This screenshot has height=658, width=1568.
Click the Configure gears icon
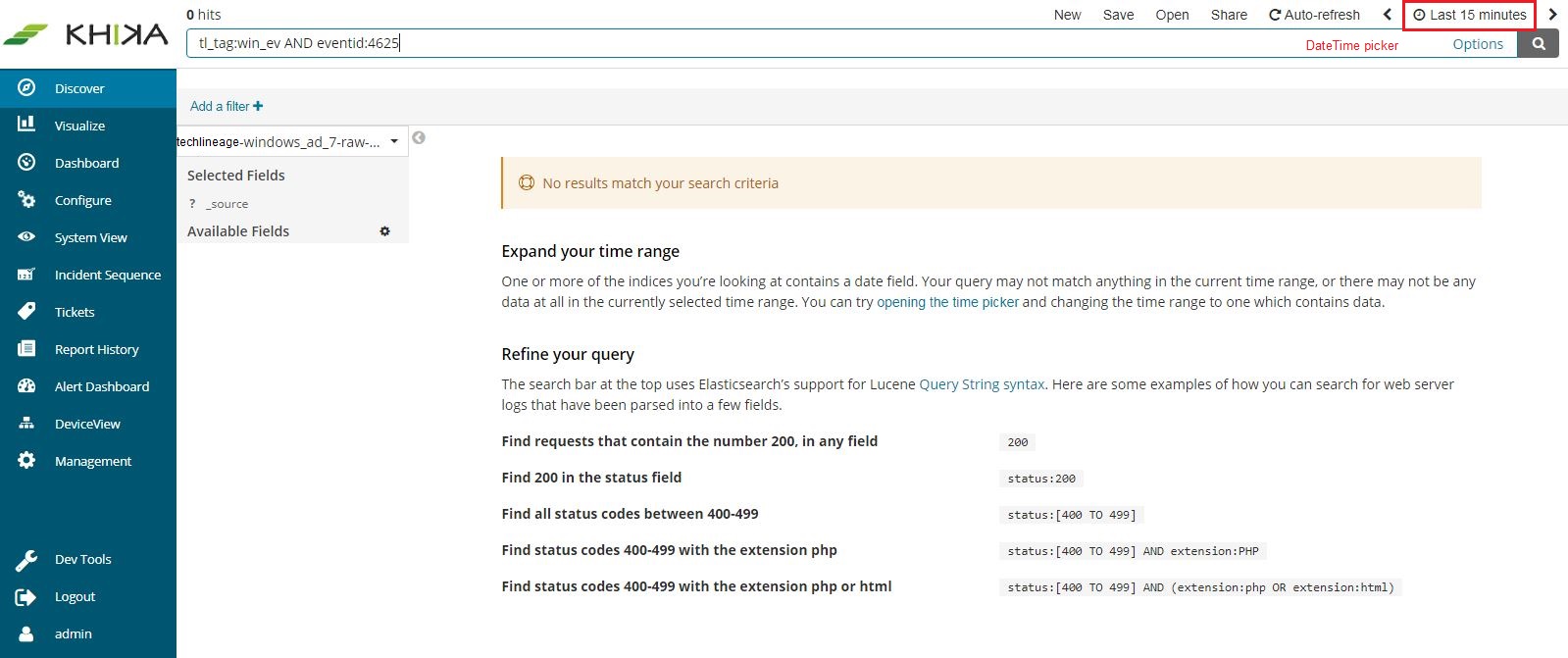(x=26, y=199)
